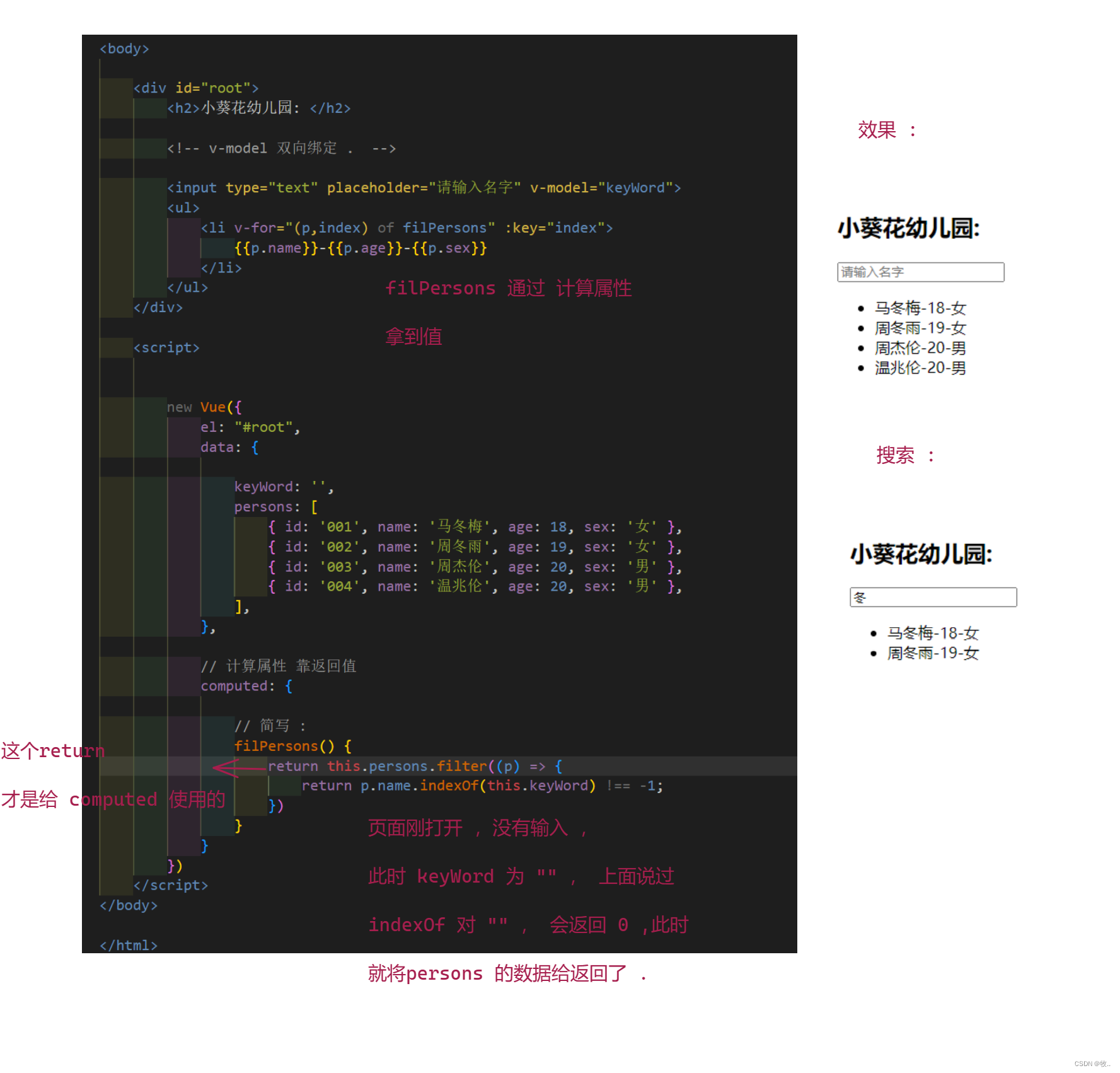The image size is (1120, 1073).
Task: Click the <input type="text"> code line
Action: (x=424, y=188)
